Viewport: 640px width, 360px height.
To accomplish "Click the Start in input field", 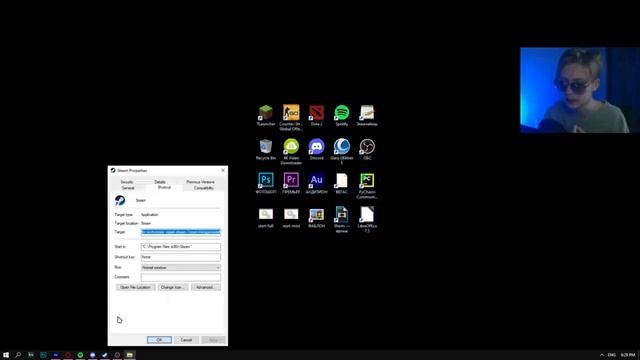I will click(x=181, y=247).
